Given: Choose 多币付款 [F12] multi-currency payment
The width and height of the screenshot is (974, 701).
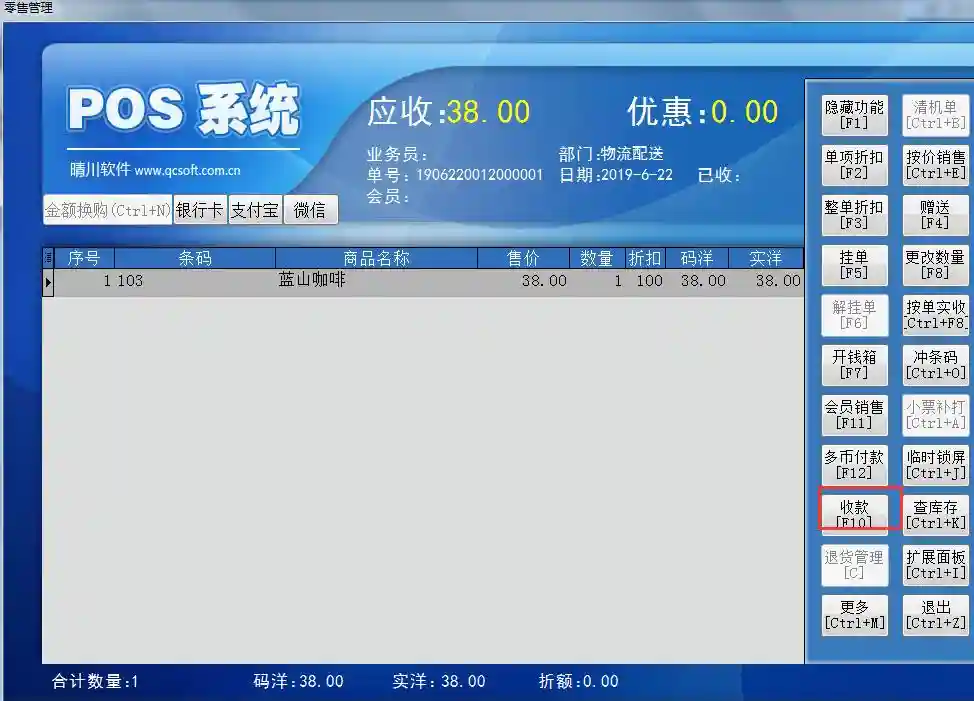Looking at the screenshot, I should (x=854, y=465).
